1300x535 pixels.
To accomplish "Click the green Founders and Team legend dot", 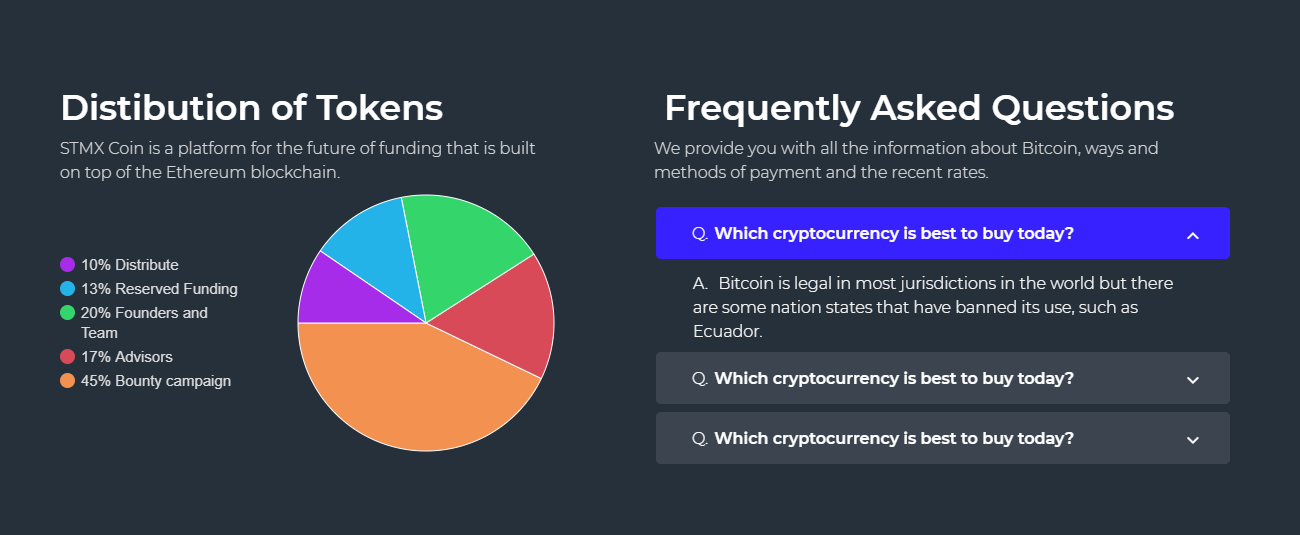I will click(68, 313).
